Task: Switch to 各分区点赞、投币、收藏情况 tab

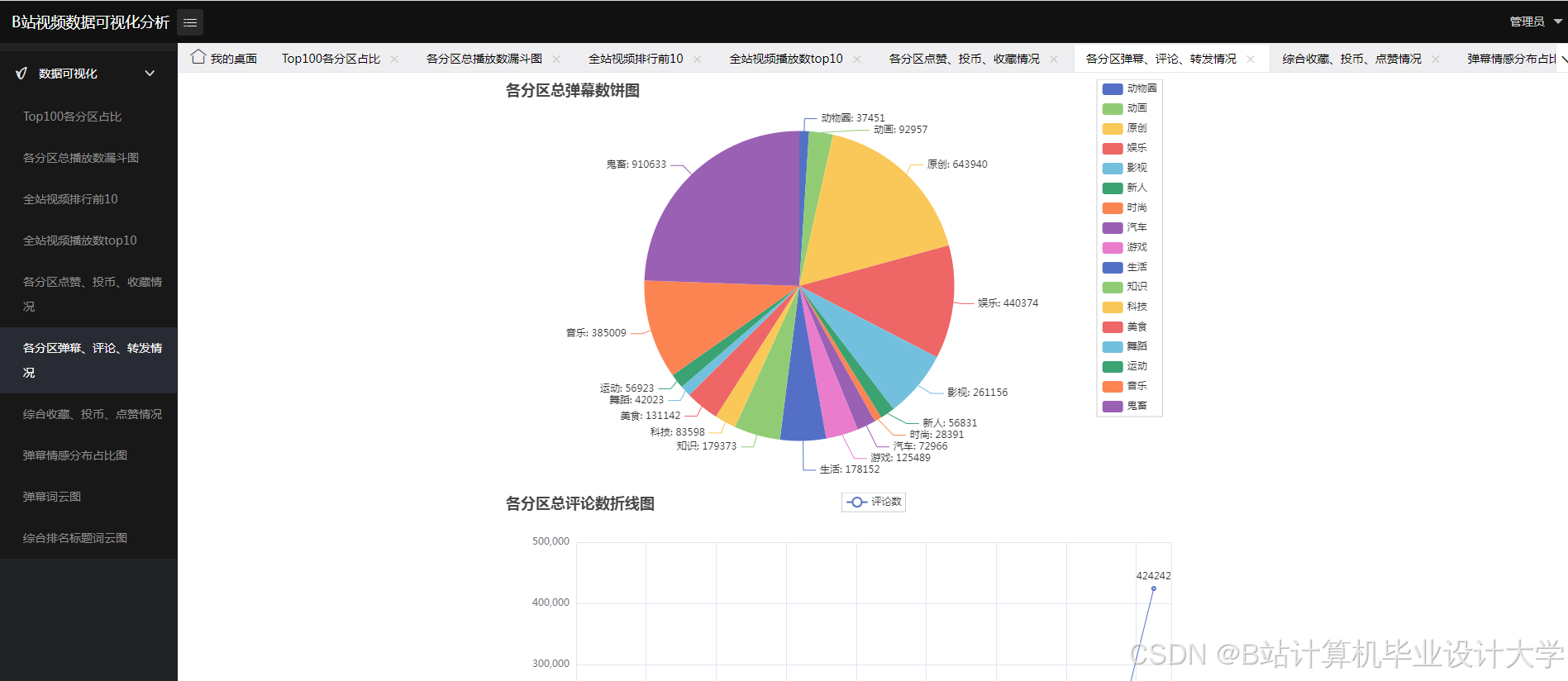Action: click(x=965, y=59)
